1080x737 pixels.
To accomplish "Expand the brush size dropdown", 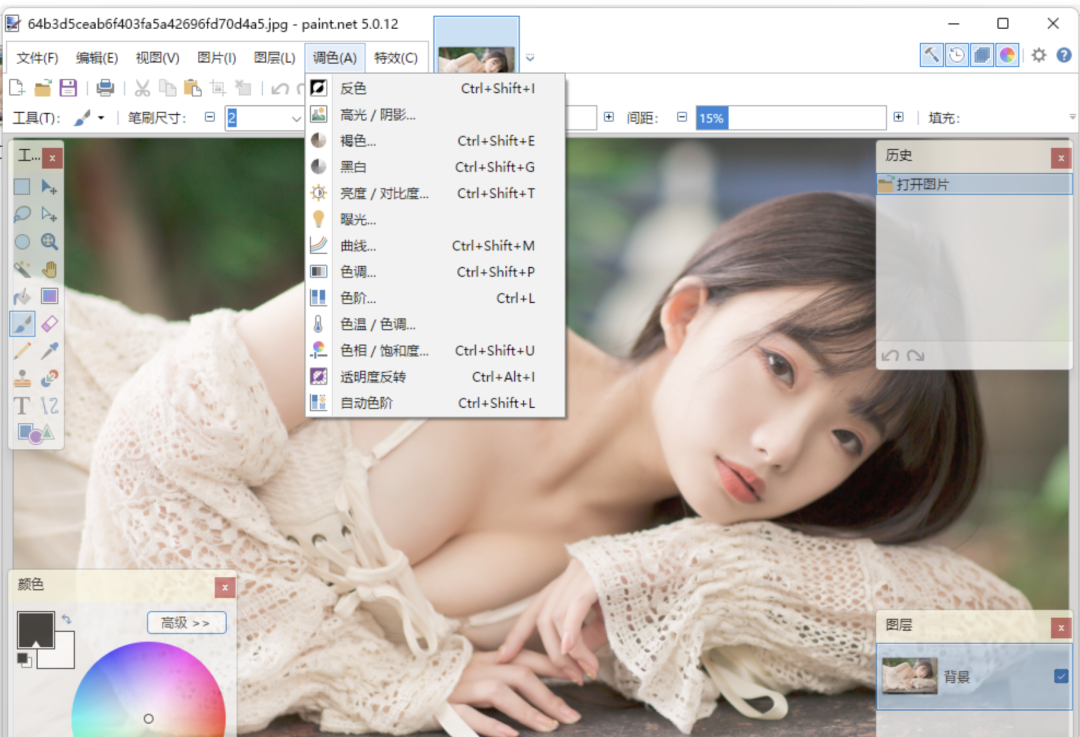I will pos(296,118).
